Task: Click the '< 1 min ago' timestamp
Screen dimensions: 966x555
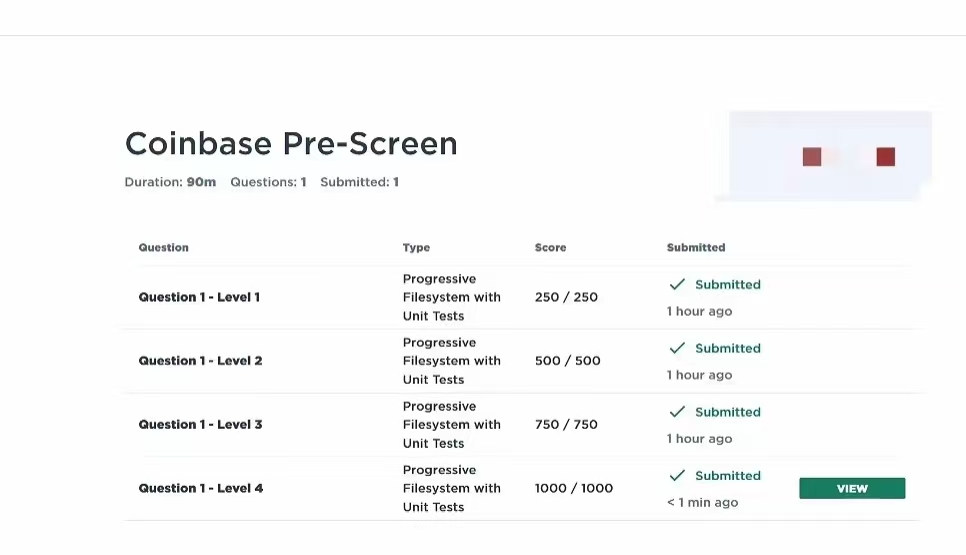Action: tap(702, 503)
